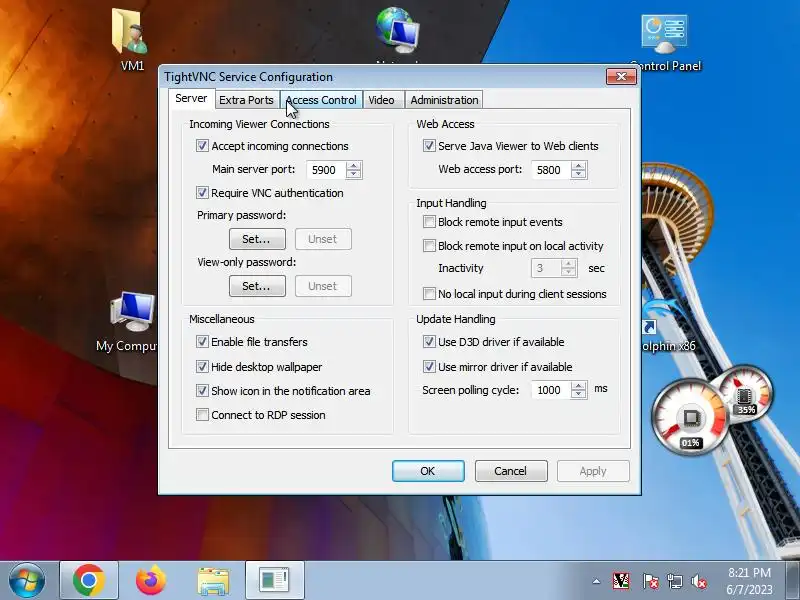Switch to the Access Control tab
The width and height of the screenshot is (800, 600).
(321, 100)
